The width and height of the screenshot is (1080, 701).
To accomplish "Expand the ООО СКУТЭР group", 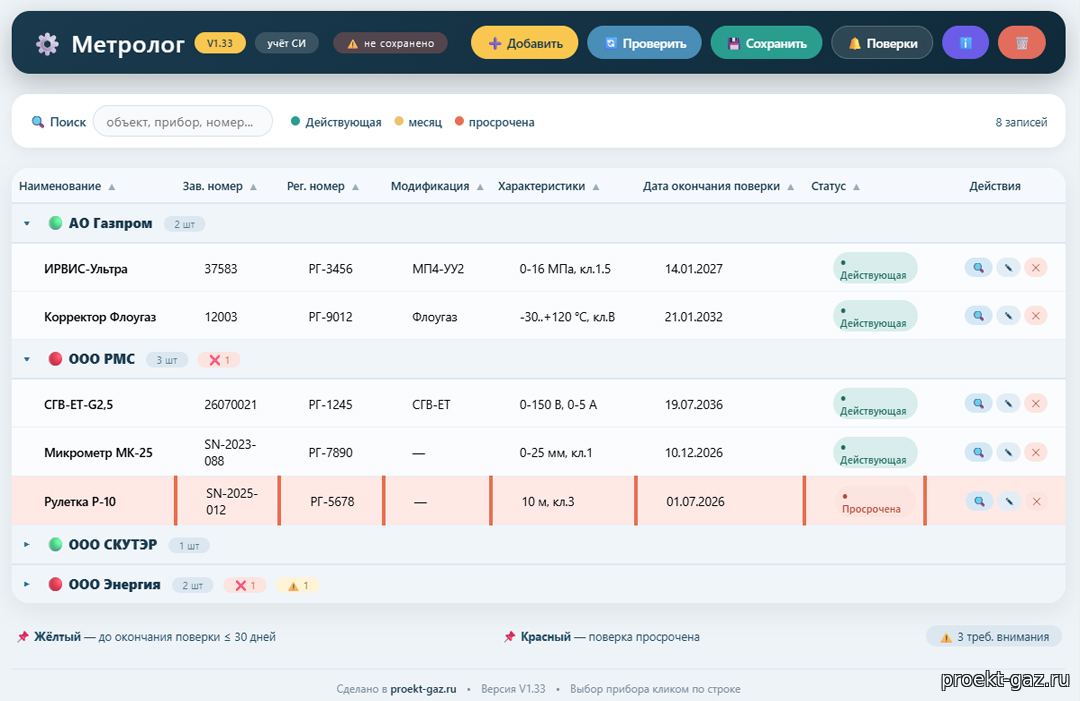I will pos(27,545).
